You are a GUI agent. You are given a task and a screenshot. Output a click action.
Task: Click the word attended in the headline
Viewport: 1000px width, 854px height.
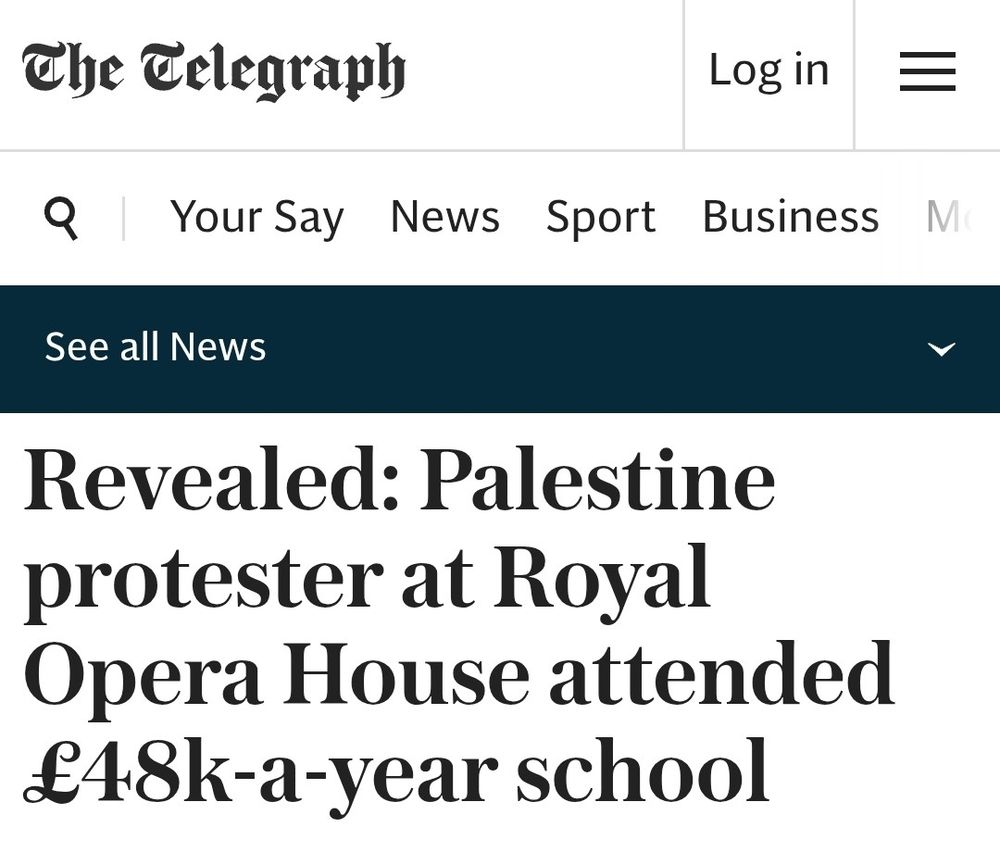(721, 672)
